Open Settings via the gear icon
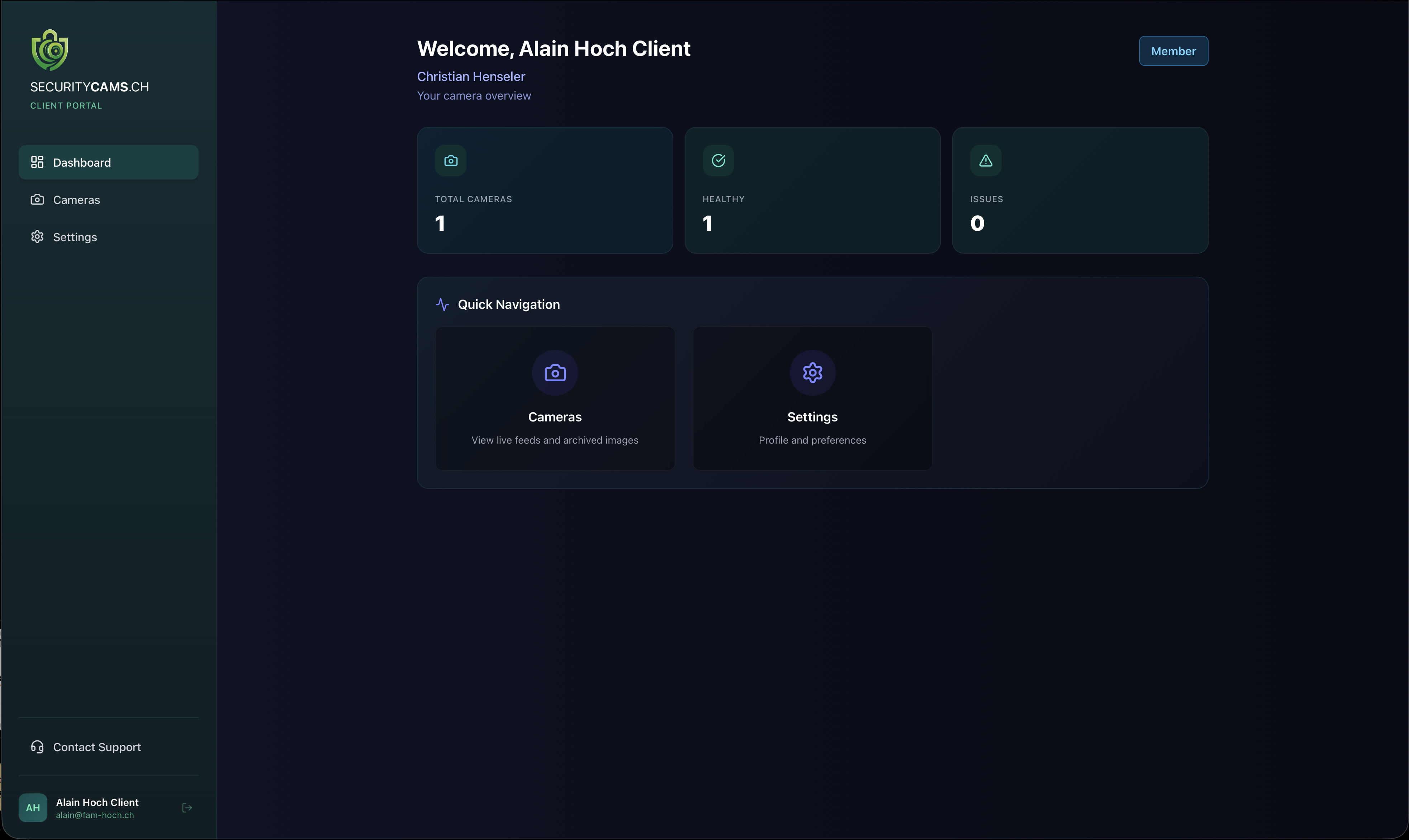The width and height of the screenshot is (1409, 840). [x=37, y=237]
